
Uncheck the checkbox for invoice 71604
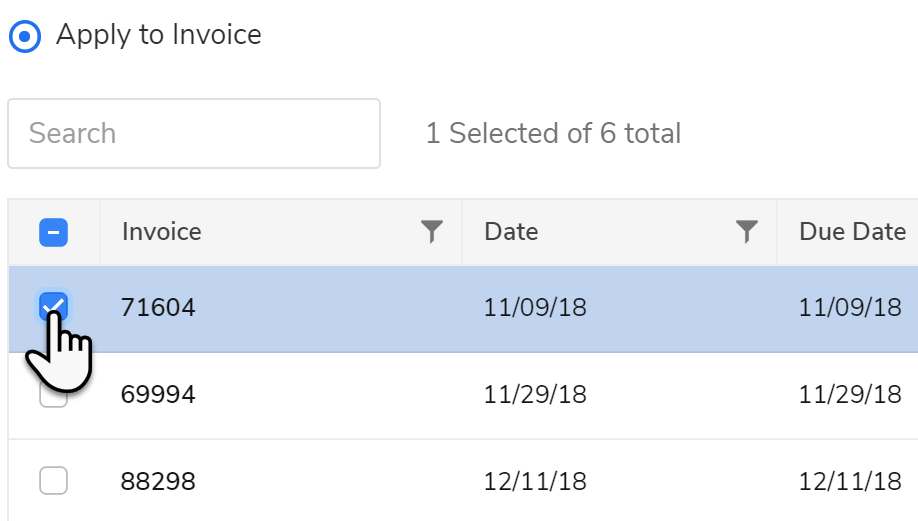point(53,306)
